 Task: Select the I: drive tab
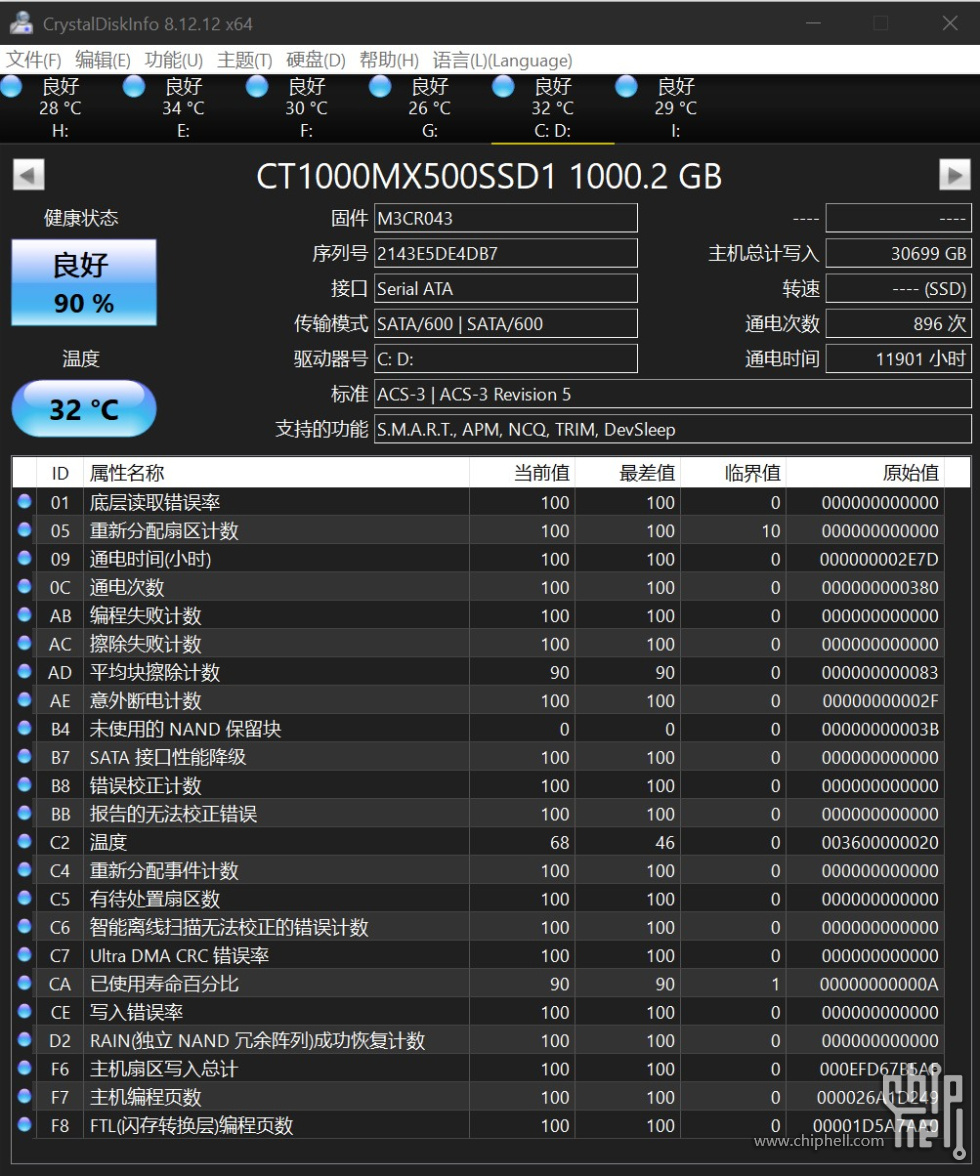(676, 108)
